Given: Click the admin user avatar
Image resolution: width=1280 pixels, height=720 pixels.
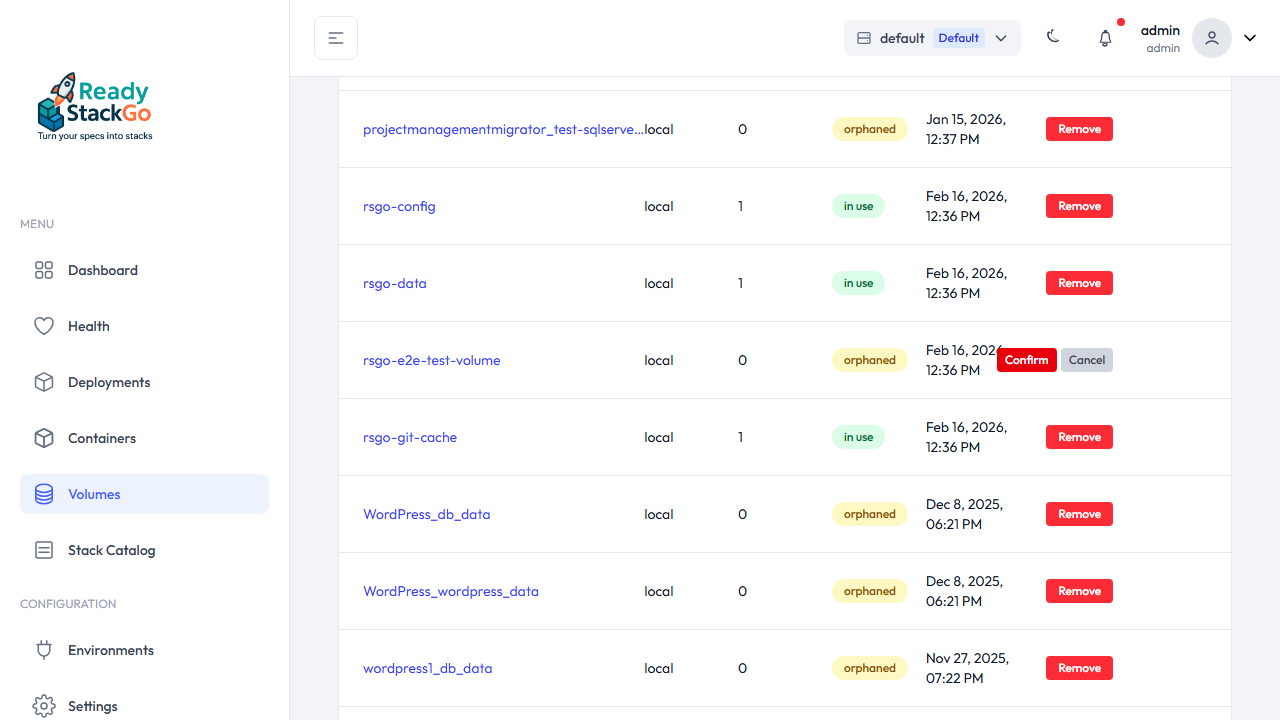Looking at the screenshot, I should 1211,37.
